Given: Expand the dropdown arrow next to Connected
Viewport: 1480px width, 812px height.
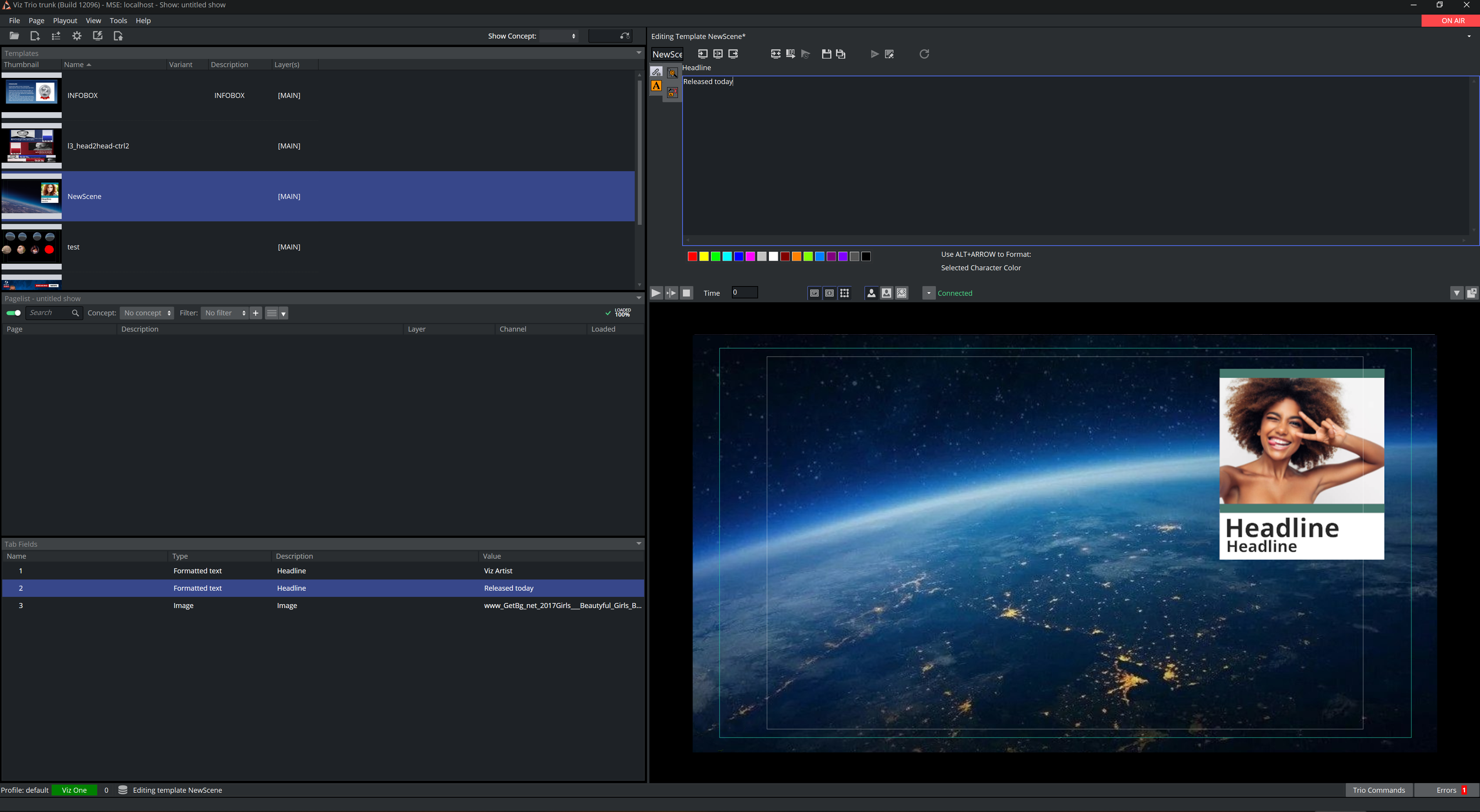Looking at the screenshot, I should [929, 293].
